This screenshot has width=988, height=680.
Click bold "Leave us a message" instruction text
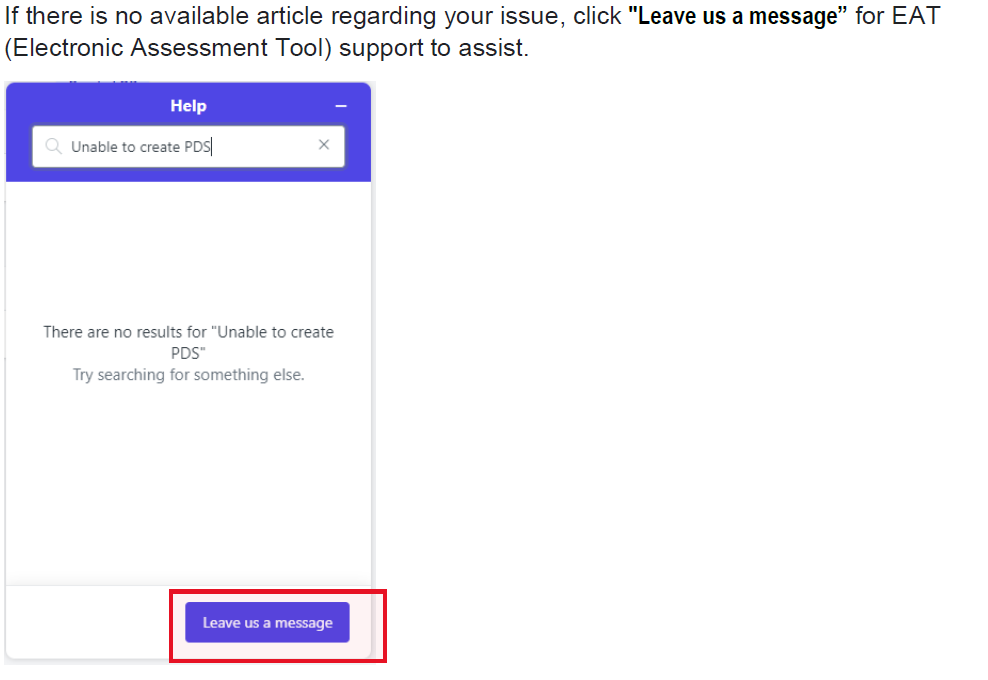point(738,16)
